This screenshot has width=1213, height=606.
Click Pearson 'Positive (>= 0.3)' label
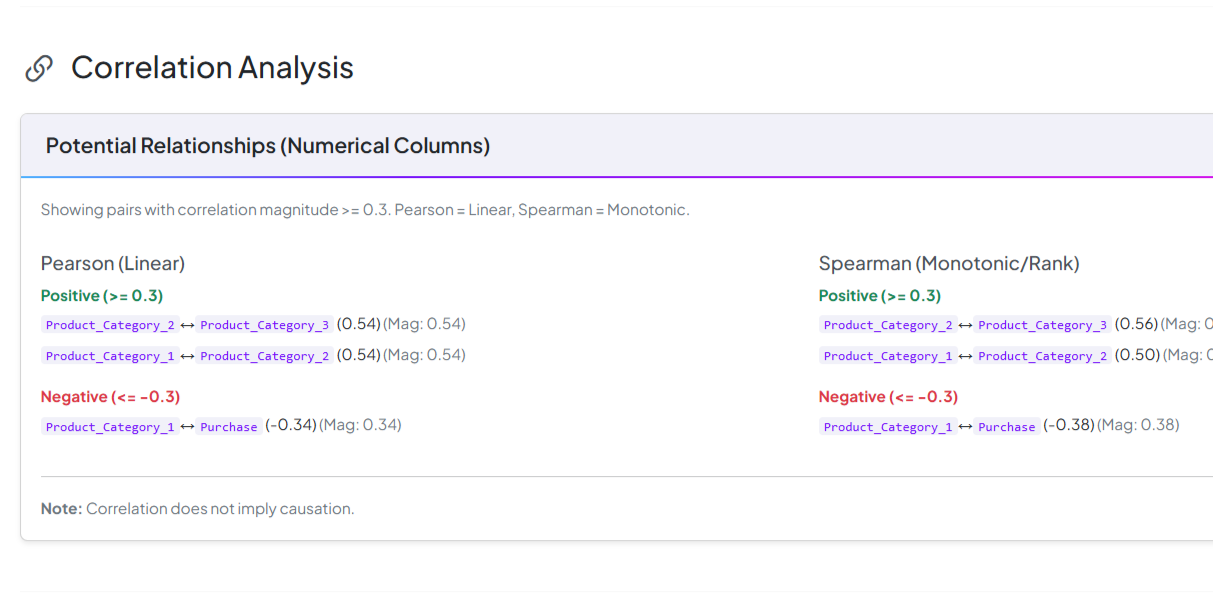(x=102, y=296)
